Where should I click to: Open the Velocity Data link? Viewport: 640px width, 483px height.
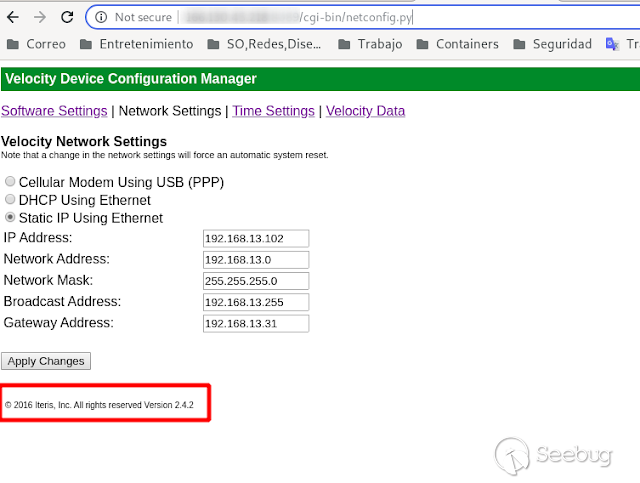tap(365, 111)
